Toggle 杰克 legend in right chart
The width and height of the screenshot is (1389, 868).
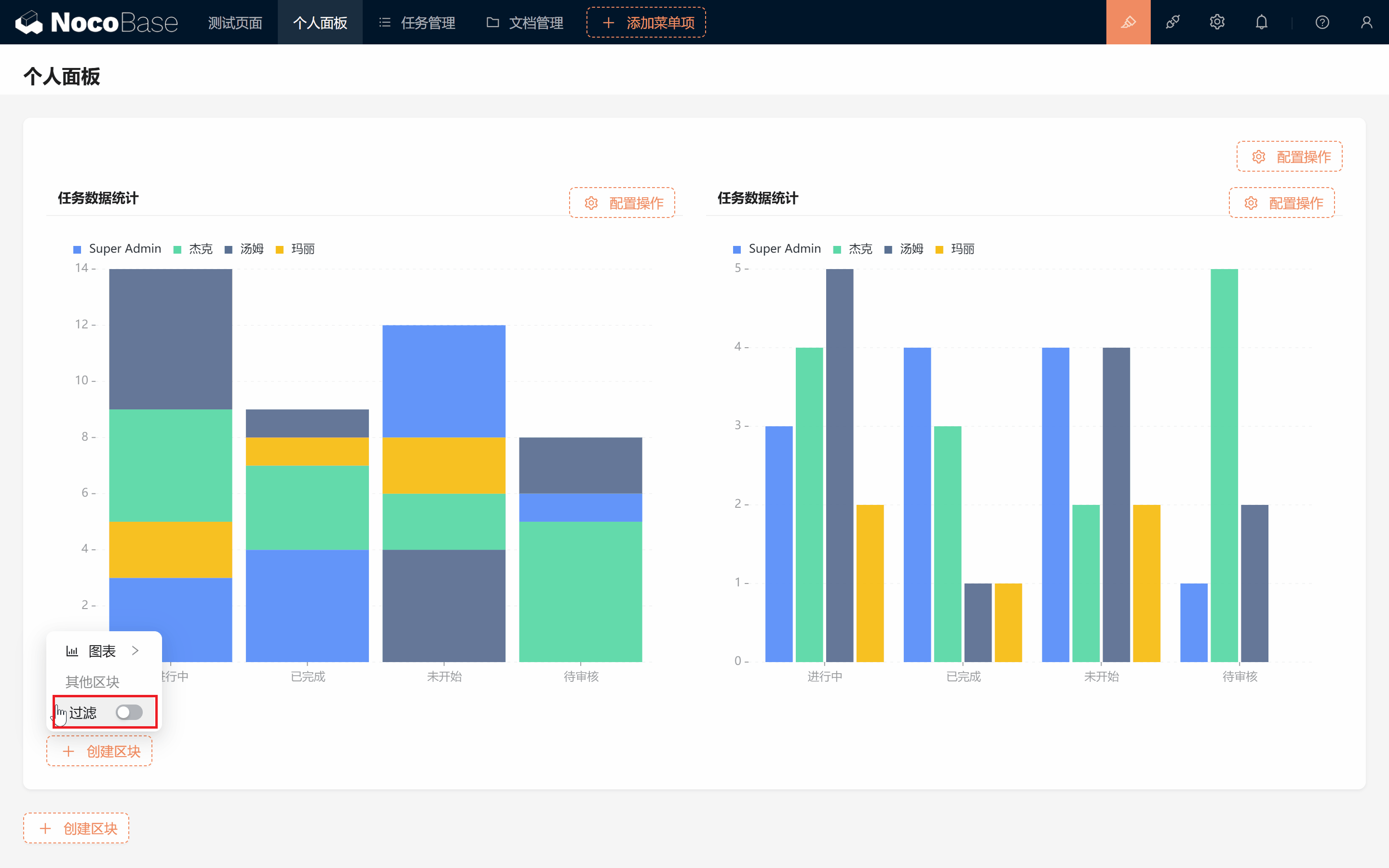coord(853,248)
